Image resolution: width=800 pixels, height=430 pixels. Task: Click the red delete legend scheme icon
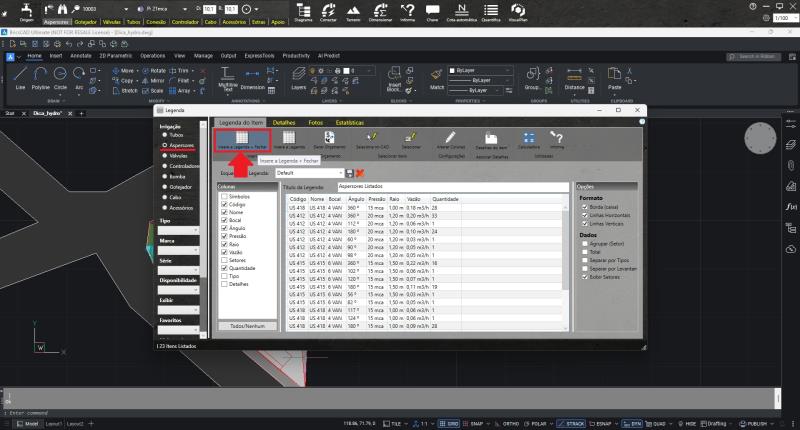point(359,173)
